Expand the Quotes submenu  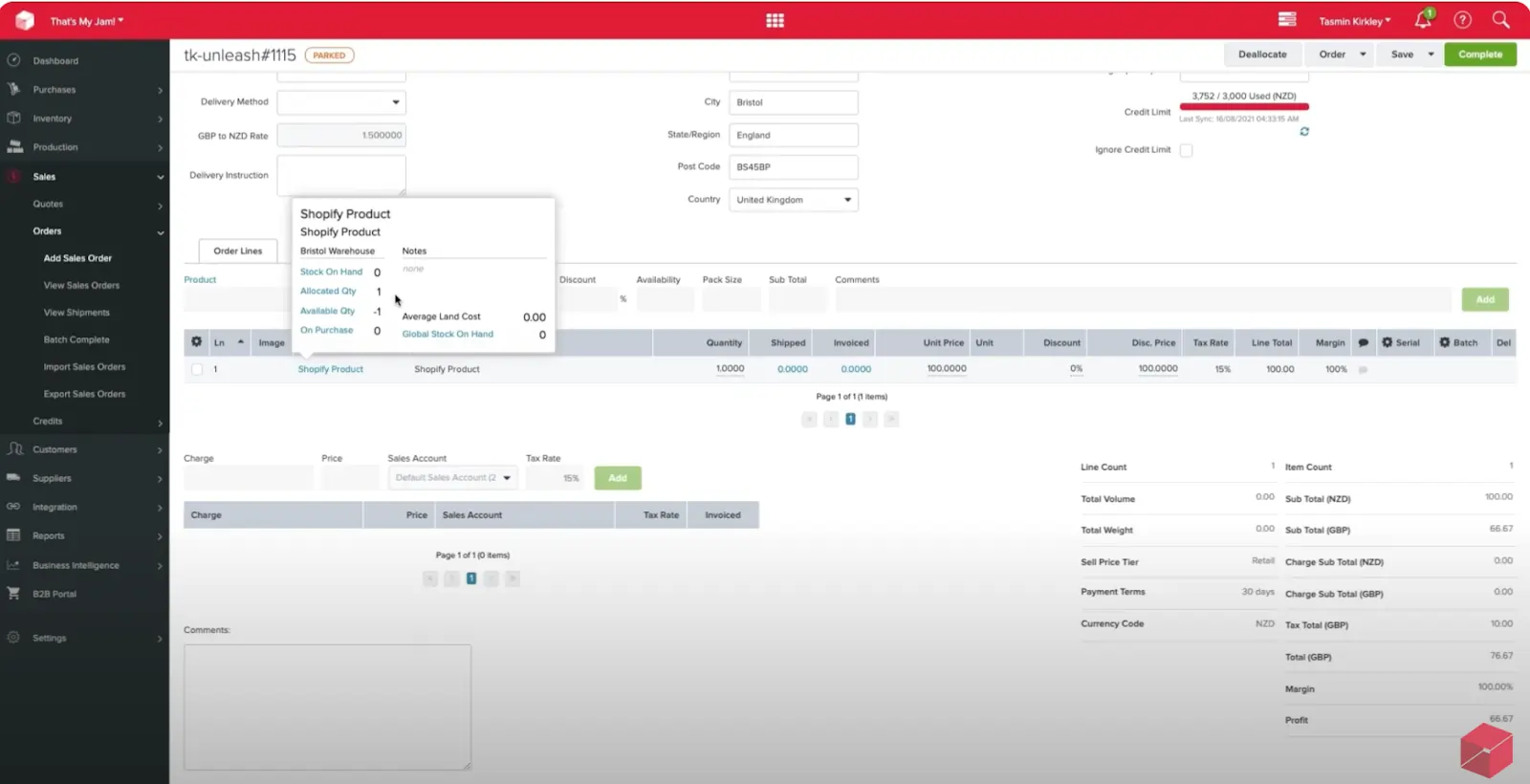pyautogui.click(x=161, y=206)
